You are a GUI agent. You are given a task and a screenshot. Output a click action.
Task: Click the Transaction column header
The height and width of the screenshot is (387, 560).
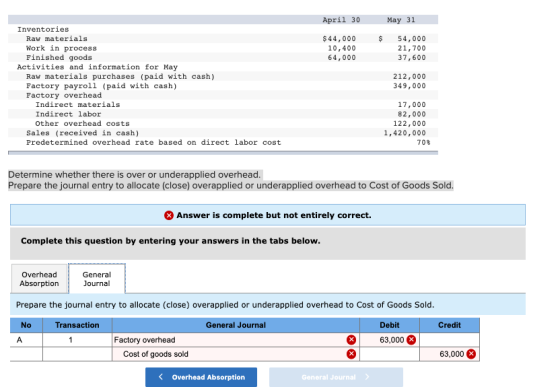[77, 325]
